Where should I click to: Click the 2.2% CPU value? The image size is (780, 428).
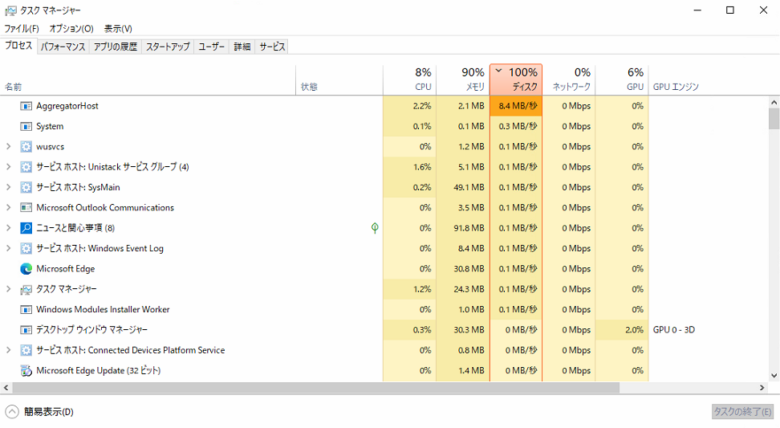422,106
